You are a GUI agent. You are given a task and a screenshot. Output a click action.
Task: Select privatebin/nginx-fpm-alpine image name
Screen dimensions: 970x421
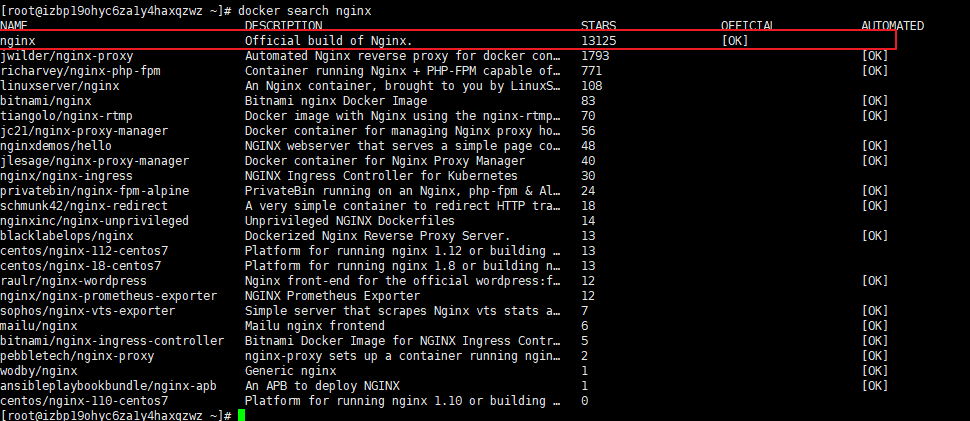[x=95, y=191]
